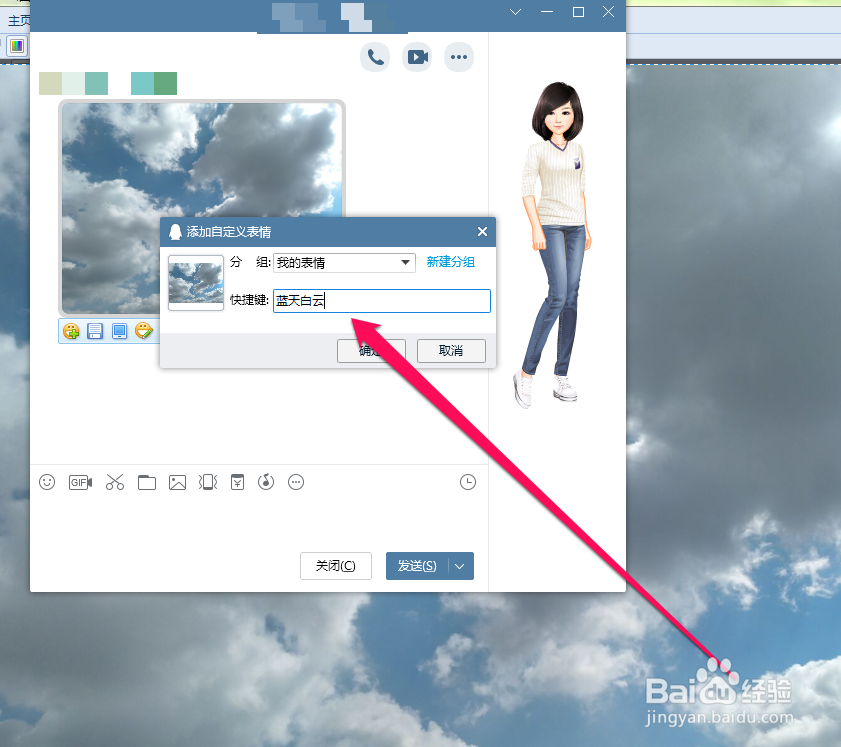Open the three-dots more options menu near call buttons

coord(459,57)
